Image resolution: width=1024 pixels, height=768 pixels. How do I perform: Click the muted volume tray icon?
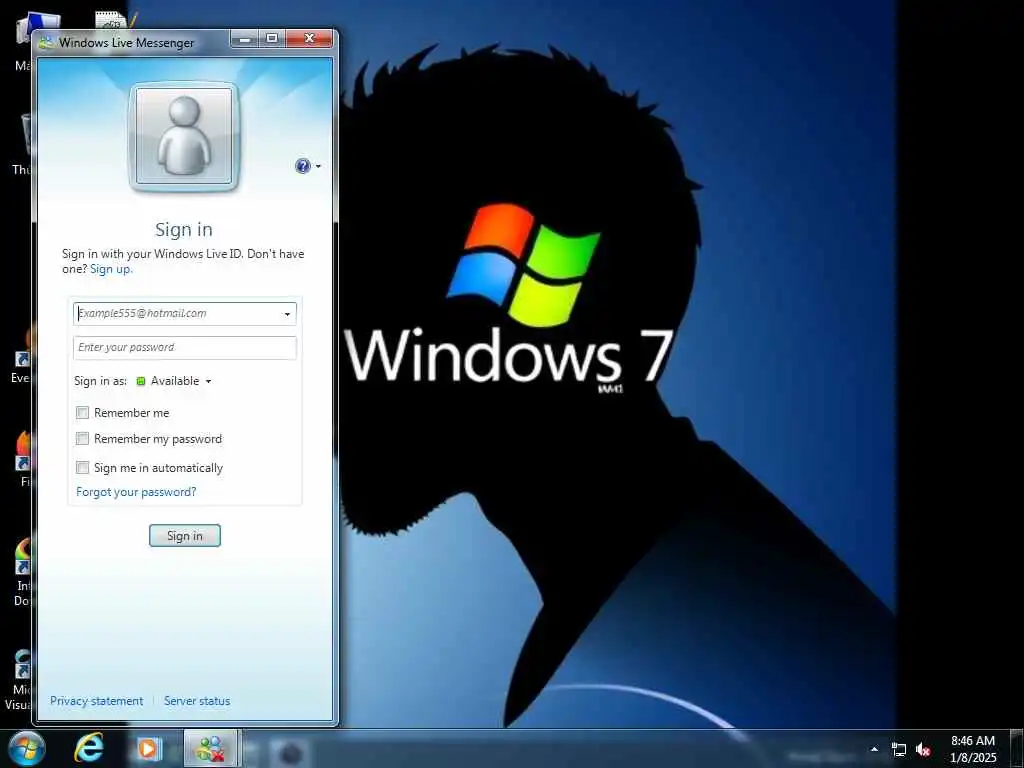click(923, 750)
